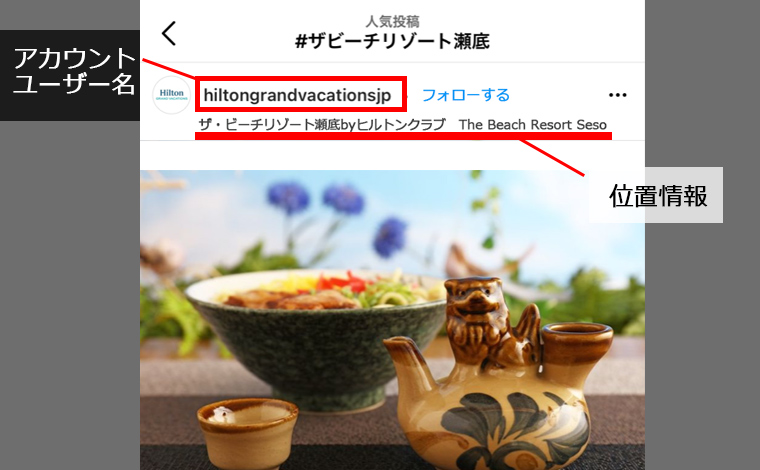Click the red underline beneath the location

pyautogui.click(x=403, y=137)
